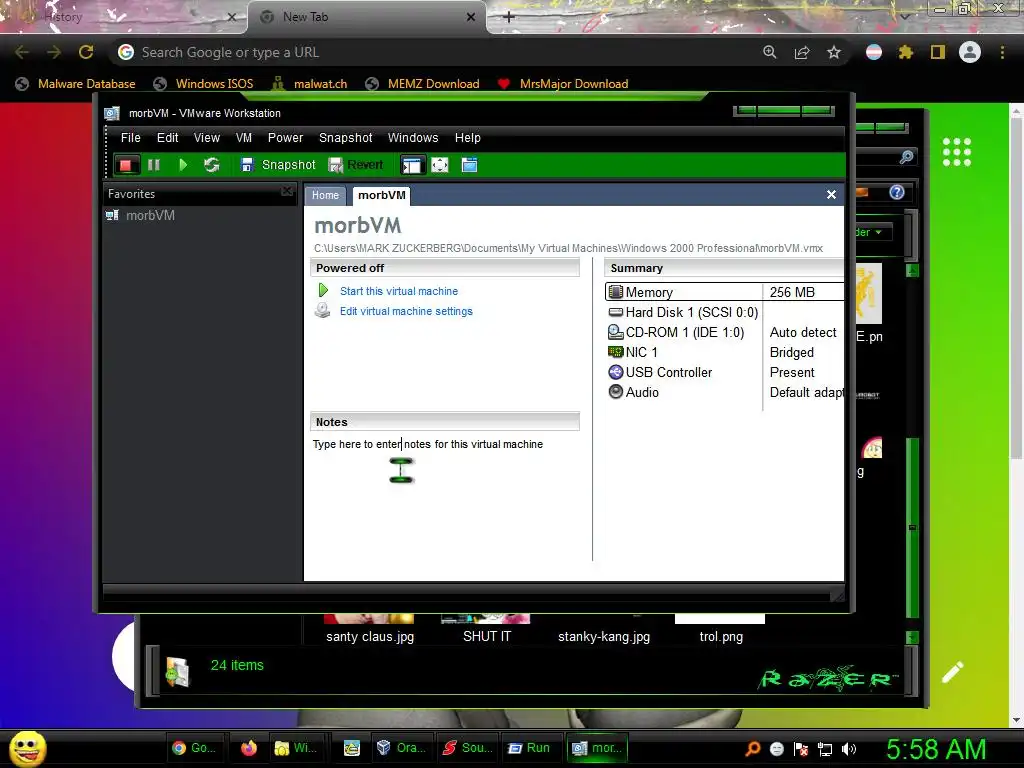The image size is (1024, 768).
Task: Open the VM menu
Action: click(x=244, y=138)
